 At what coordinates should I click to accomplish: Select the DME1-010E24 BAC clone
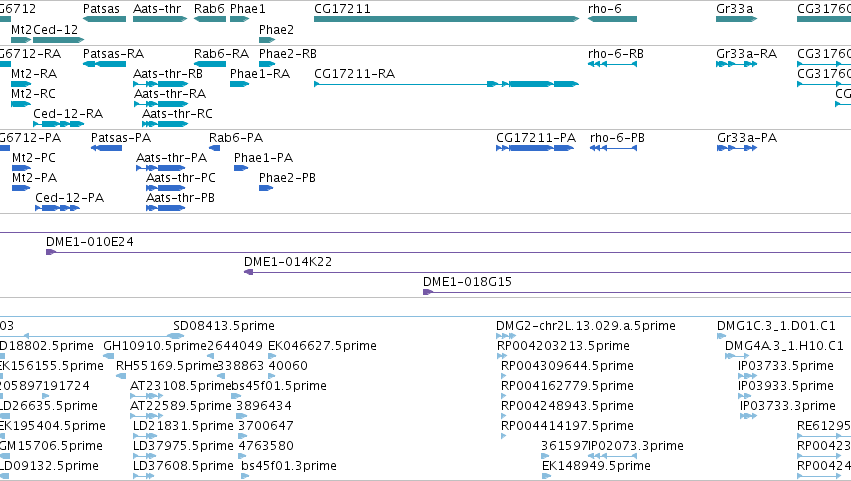[x=448, y=252]
